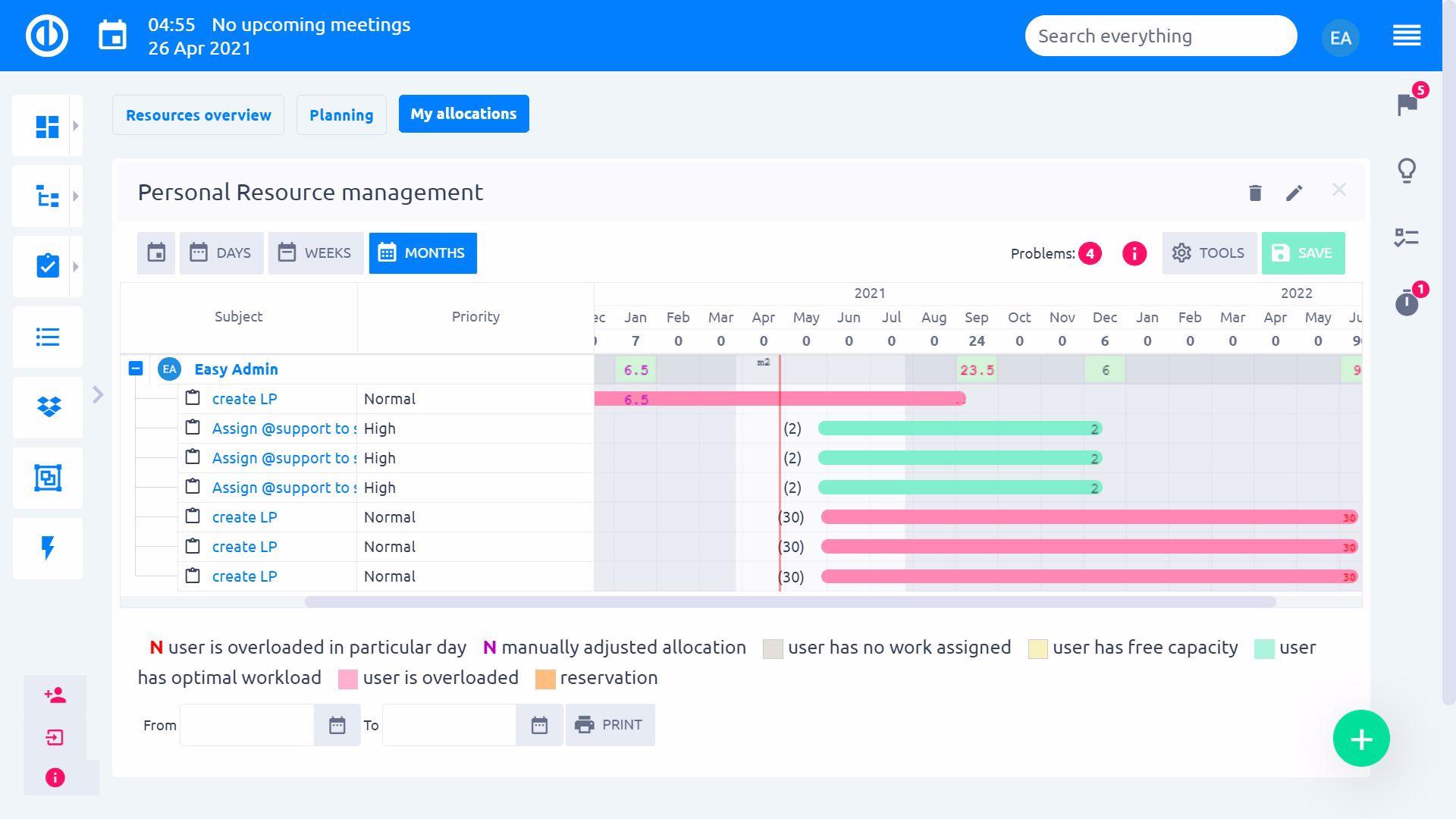1456x819 pixels.
Task: Select the WEEKS view tab
Action: (315, 253)
